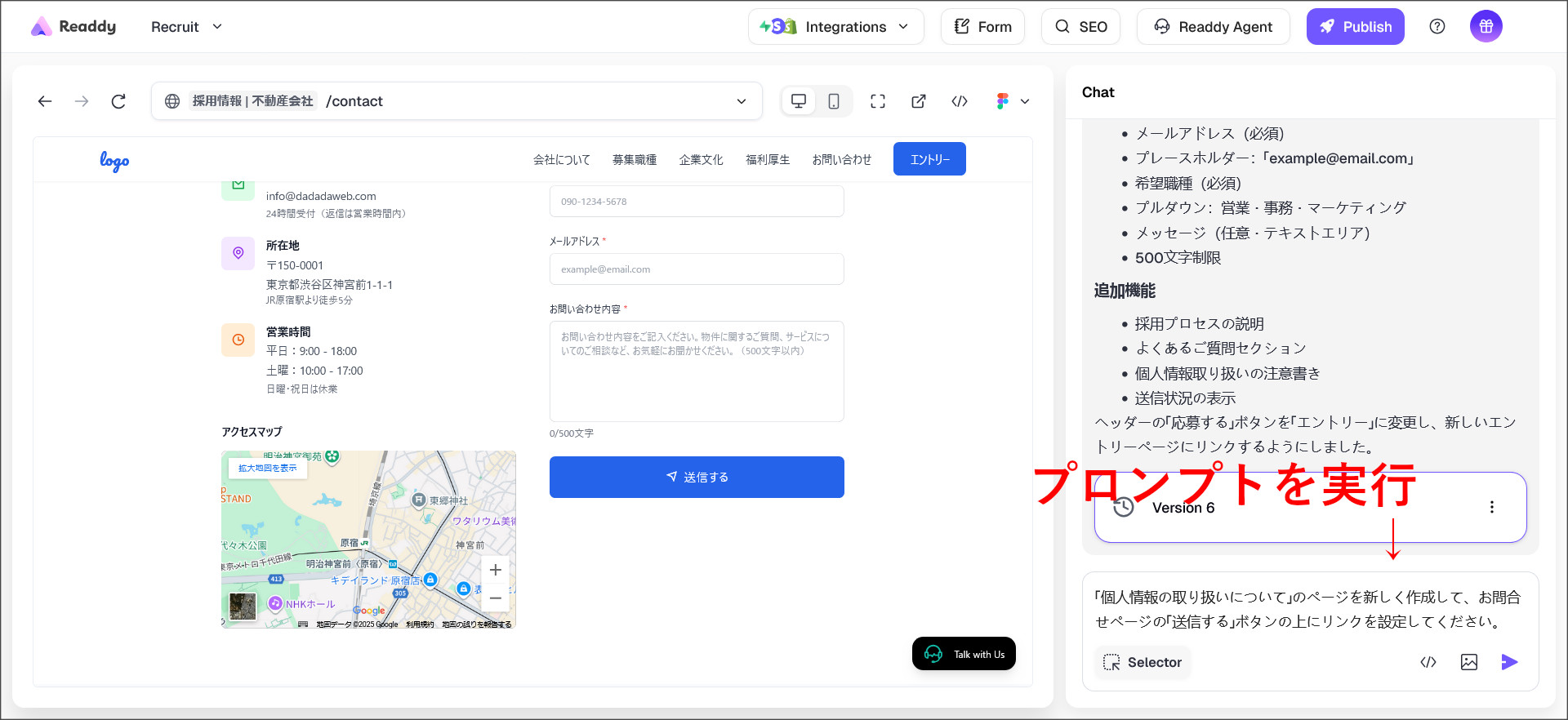1568x720 pixels.
Task: Open preview in new window
Action: coord(919,101)
